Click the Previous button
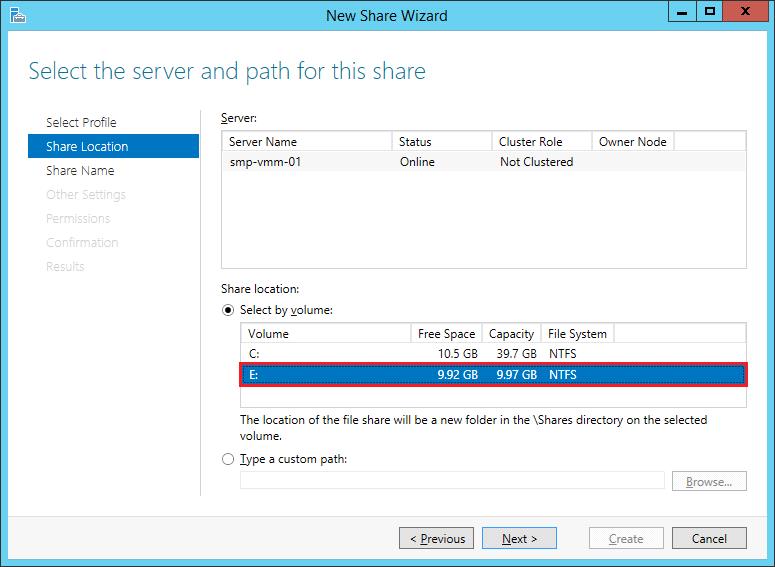Viewport: 775px width, 567px height. [x=436, y=538]
